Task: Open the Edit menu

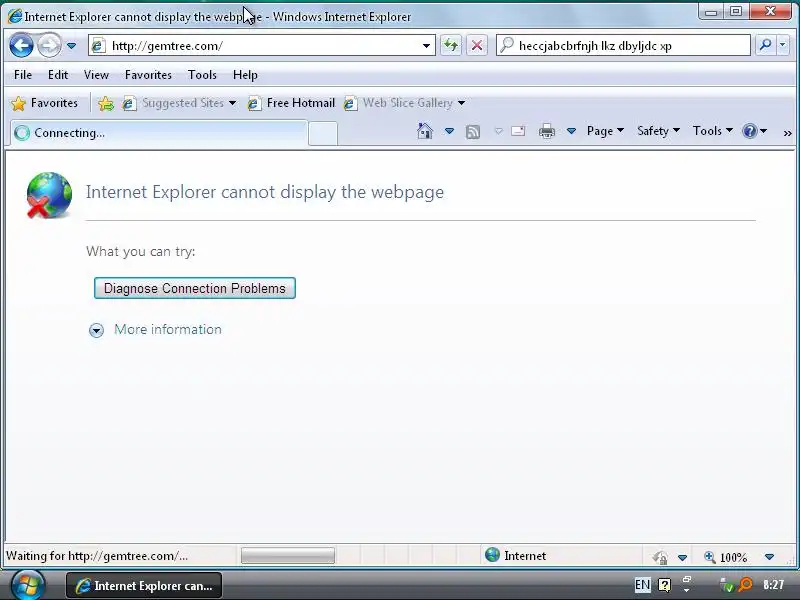Action: point(58,75)
